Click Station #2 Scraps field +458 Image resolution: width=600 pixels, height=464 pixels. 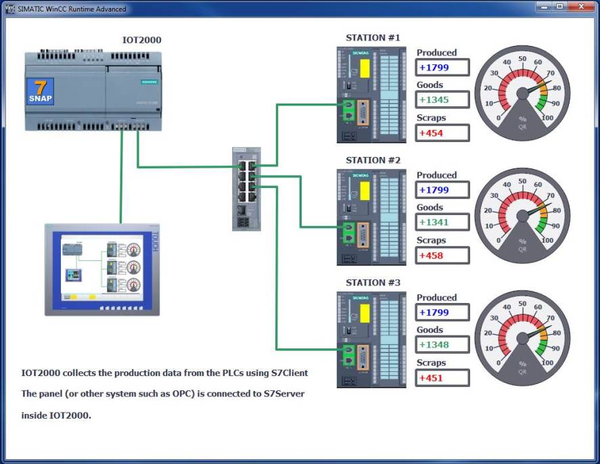pos(442,256)
